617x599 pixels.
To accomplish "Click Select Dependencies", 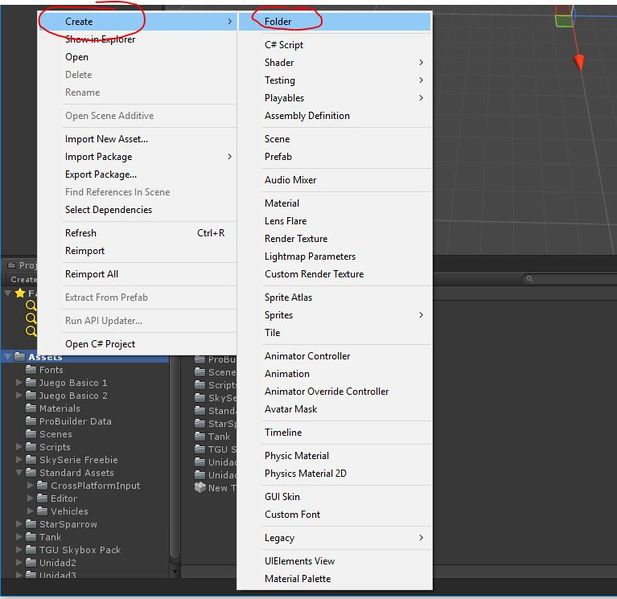I will (109, 209).
